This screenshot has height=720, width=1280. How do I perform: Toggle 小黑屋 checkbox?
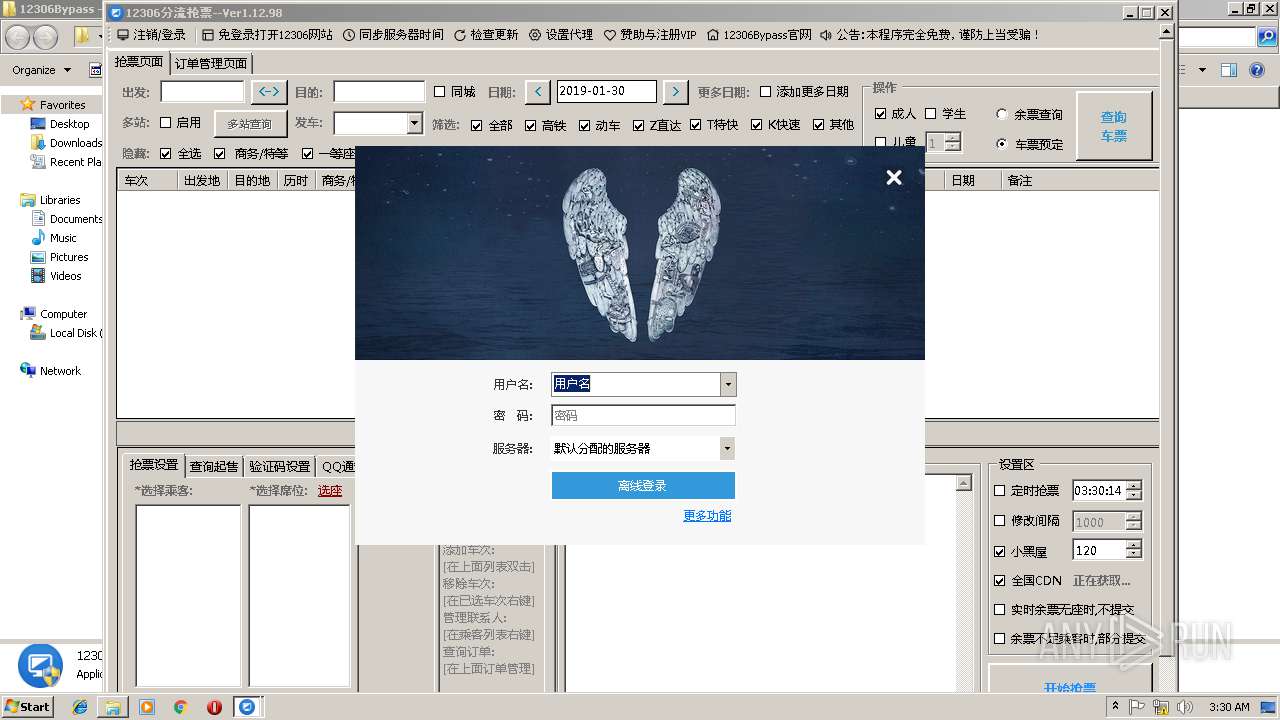click(x=1021, y=551)
